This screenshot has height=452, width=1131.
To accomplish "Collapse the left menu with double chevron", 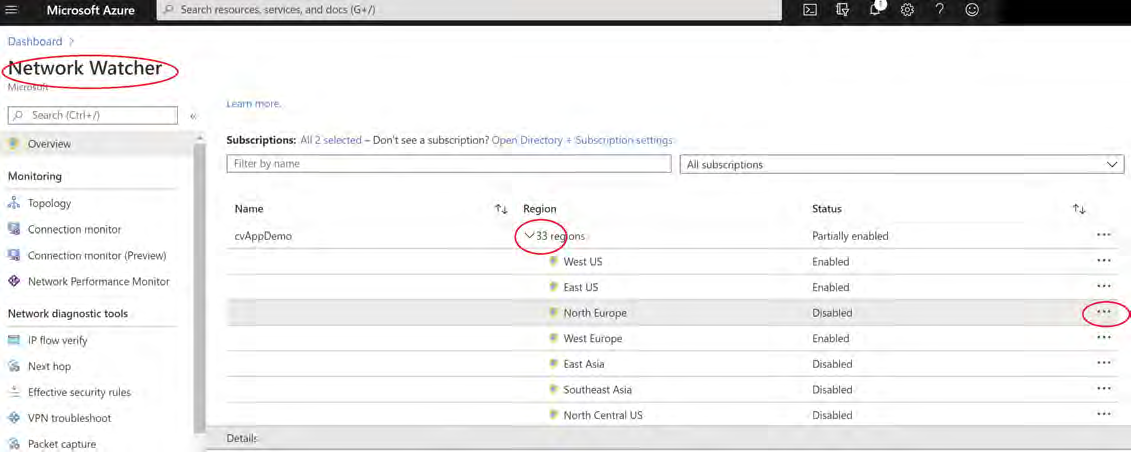I will point(193,116).
